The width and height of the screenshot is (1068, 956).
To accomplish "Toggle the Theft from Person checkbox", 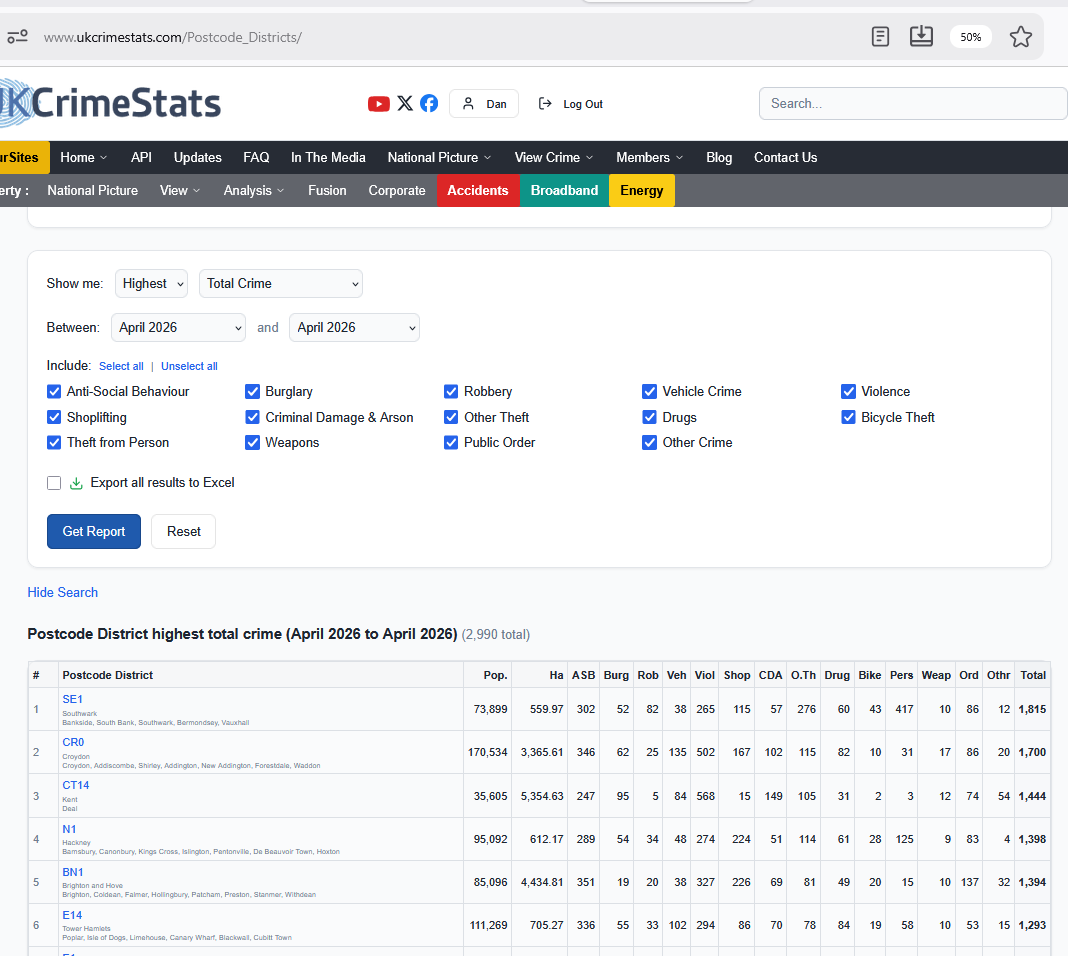I will 54,443.
